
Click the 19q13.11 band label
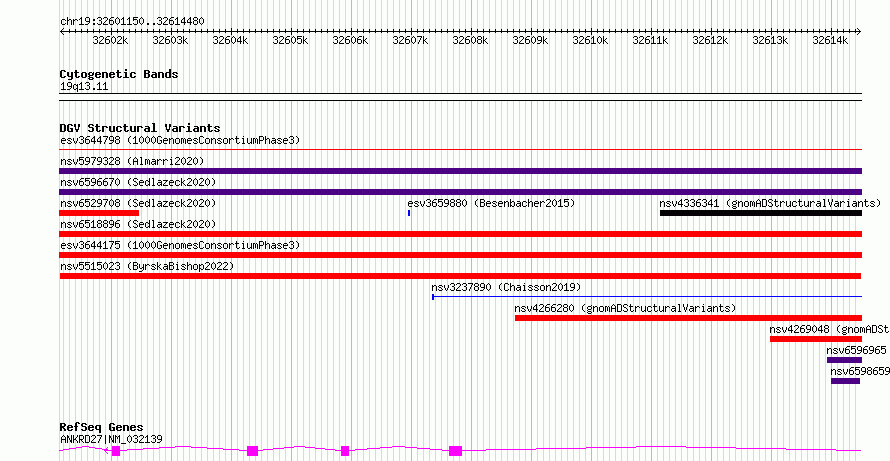[84, 87]
